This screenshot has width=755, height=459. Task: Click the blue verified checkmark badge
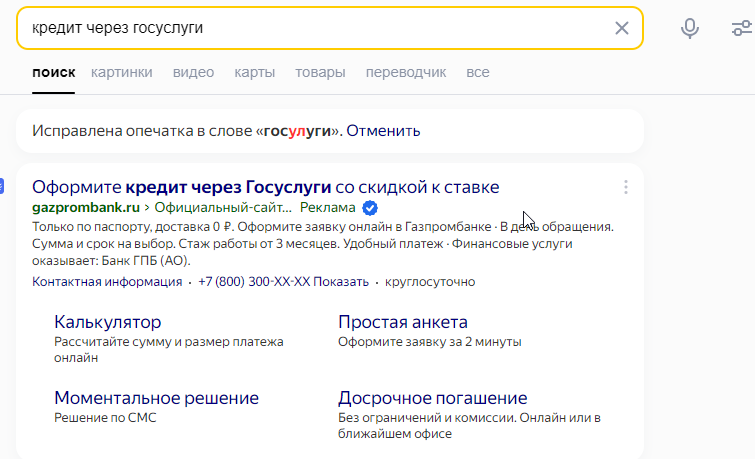pyautogui.click(x=369, y=208)
